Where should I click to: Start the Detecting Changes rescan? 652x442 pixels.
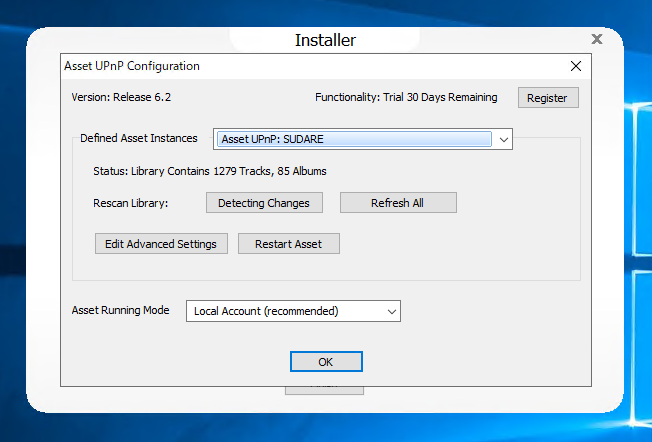(x=264, y=203)
